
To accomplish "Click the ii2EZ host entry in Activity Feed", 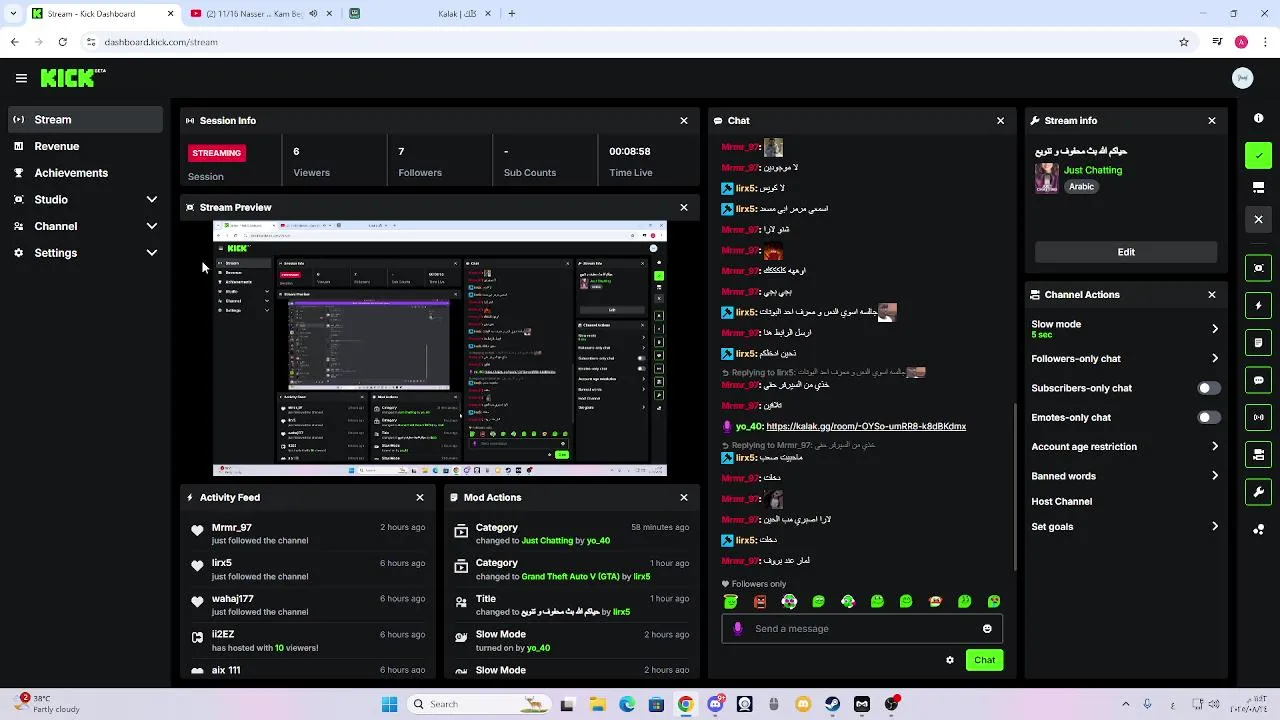I will click(308, 641).
